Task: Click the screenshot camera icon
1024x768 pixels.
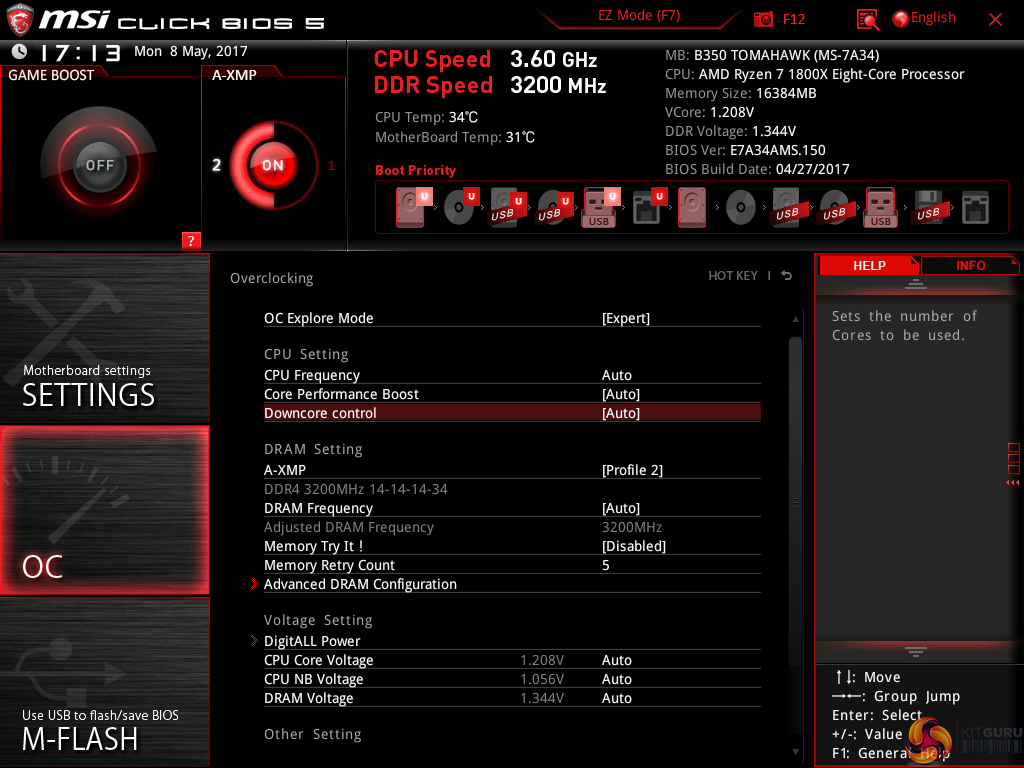Action: [763, 19]
